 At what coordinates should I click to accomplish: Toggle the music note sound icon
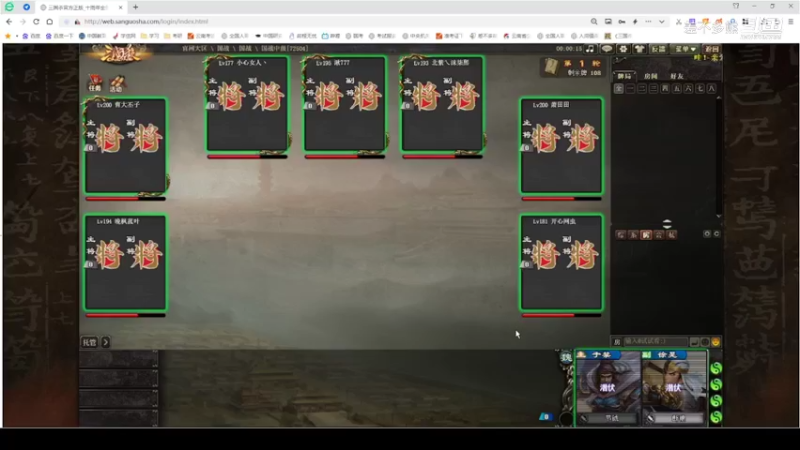click(590, 48)
